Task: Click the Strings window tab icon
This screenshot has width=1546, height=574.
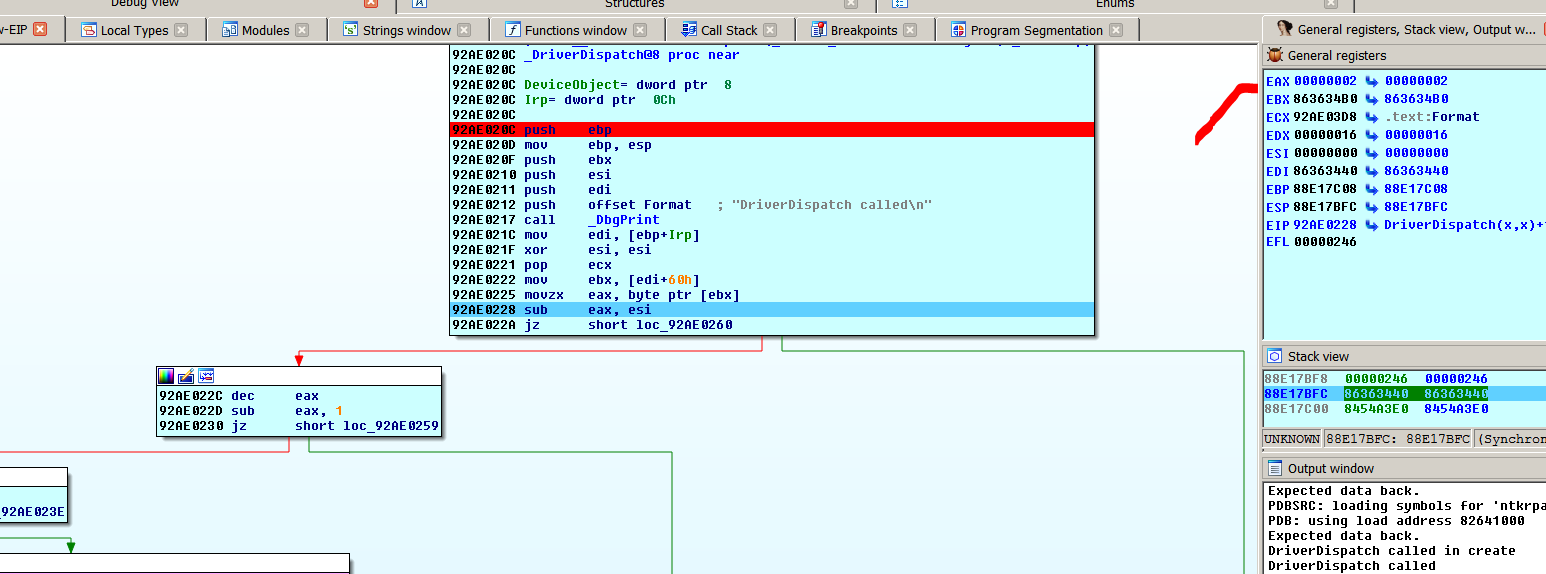Action: coord(351,30)
